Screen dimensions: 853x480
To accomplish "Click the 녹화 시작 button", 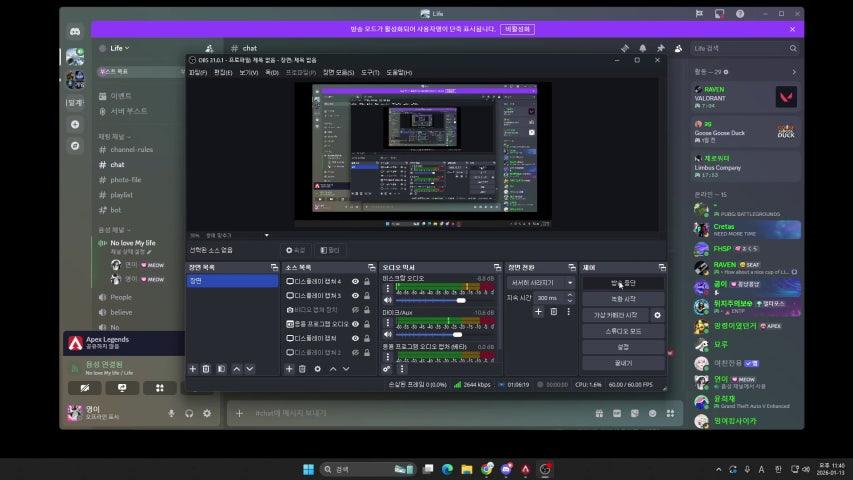I will click(x=623, y=299).
